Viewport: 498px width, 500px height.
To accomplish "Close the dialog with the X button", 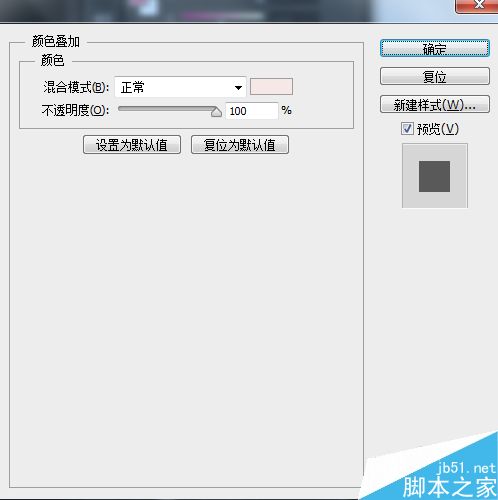I will pos(477,6).
